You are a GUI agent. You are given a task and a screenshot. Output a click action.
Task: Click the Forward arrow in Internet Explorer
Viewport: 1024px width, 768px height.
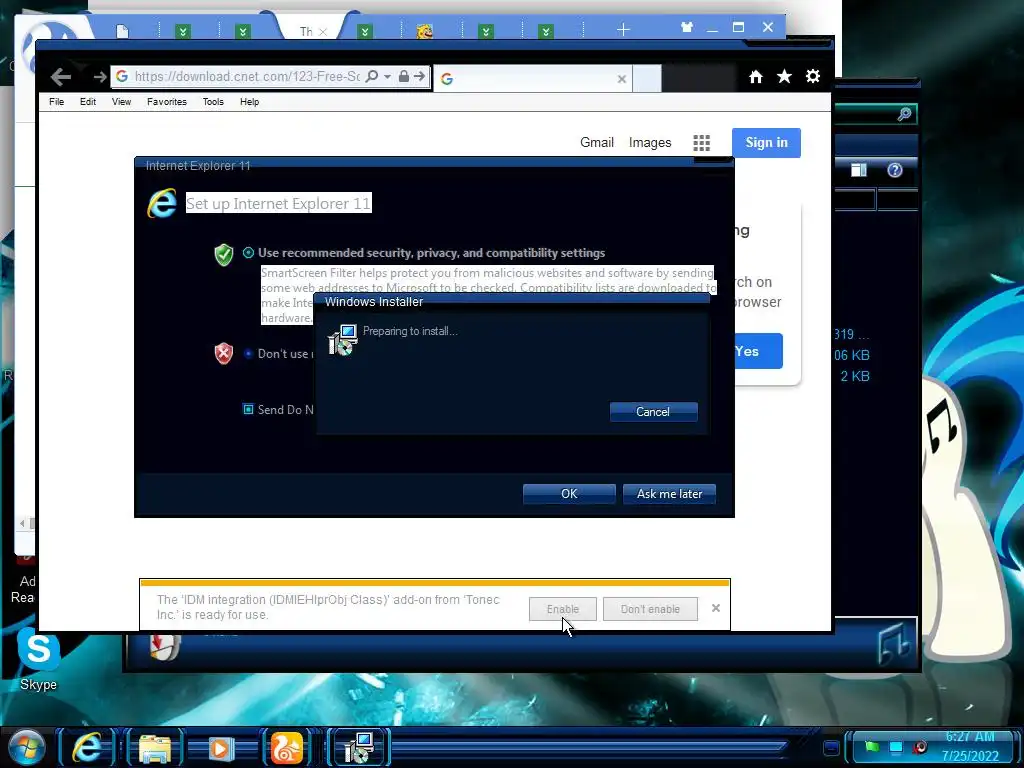tap(99, 77)
